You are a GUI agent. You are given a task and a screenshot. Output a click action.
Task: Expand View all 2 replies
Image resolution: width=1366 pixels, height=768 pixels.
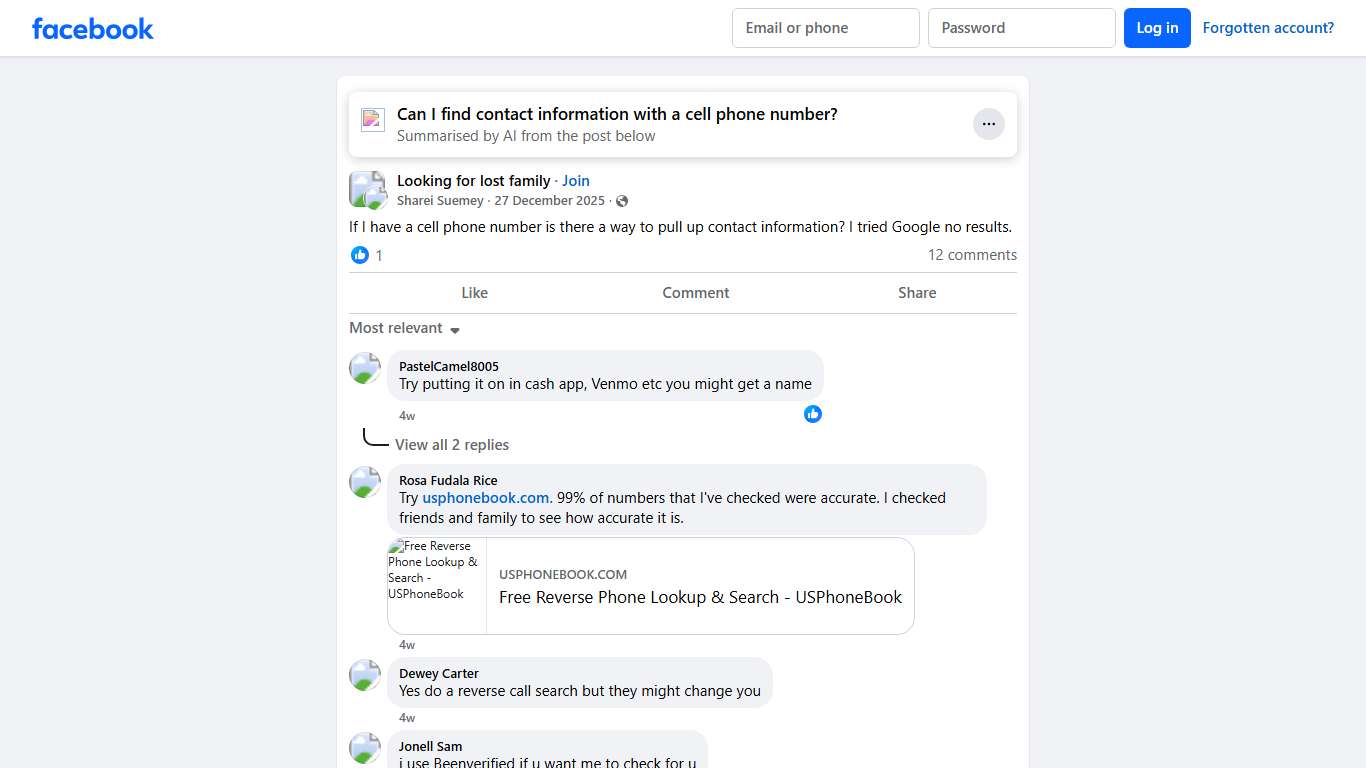(x=452, y=445)
